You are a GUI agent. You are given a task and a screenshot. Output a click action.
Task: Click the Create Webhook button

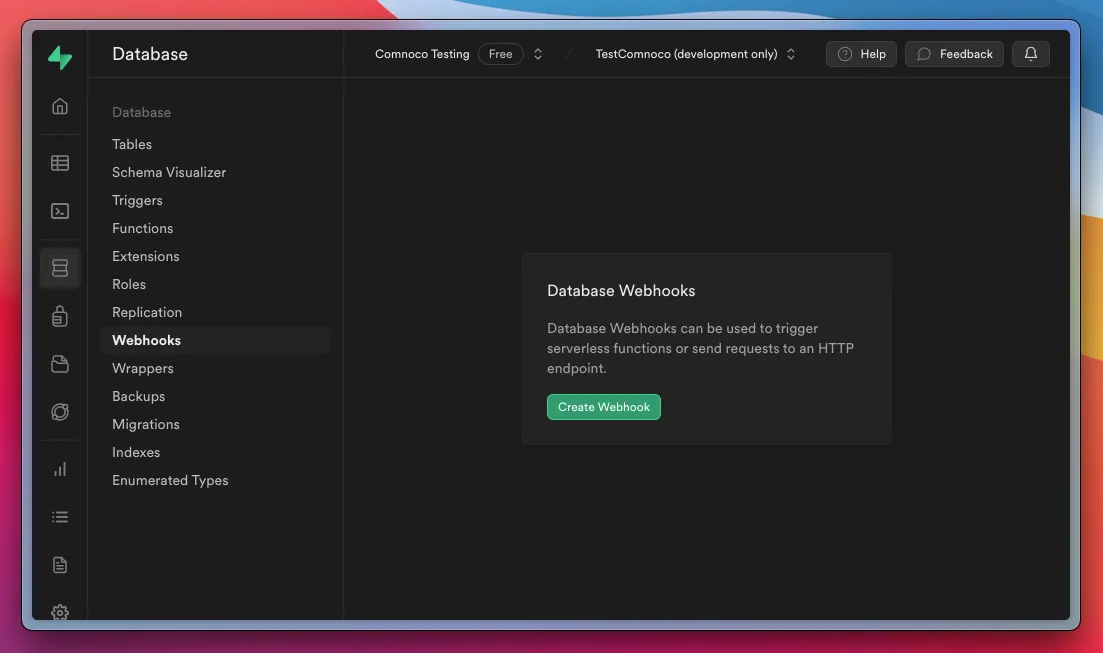[x=603, y=407]
